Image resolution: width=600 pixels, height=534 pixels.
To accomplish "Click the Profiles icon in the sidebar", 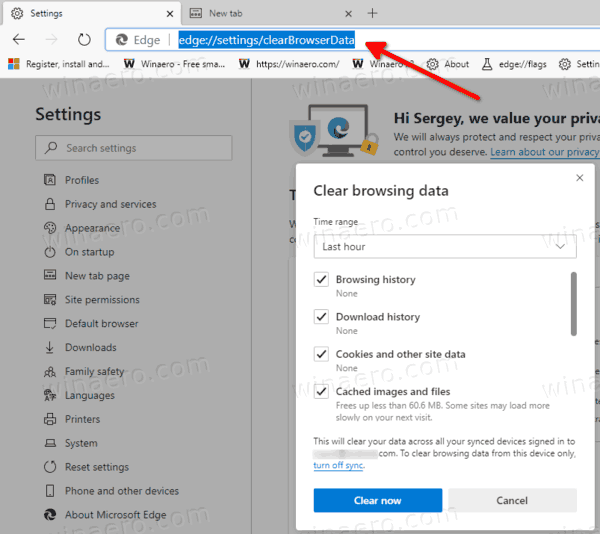I will tap(50, 180).
